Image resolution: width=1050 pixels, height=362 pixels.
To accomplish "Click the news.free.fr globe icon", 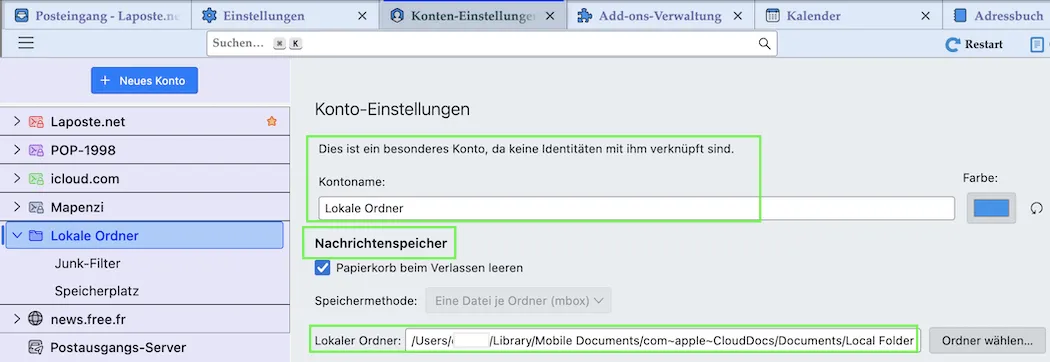I will coord(35,319).
